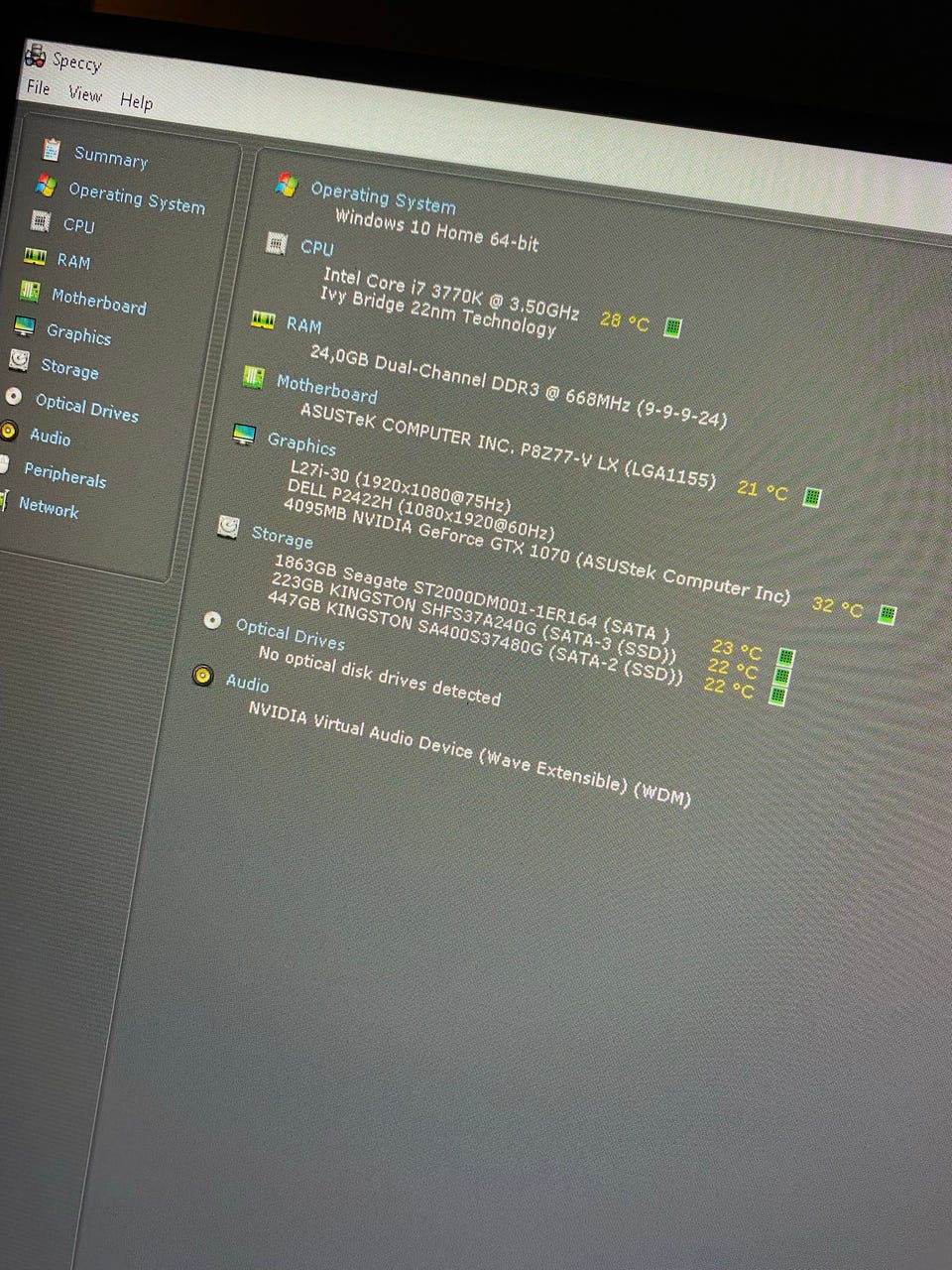
Task: Click the CPU chip icon in summary pane
Action: [277, 242]
